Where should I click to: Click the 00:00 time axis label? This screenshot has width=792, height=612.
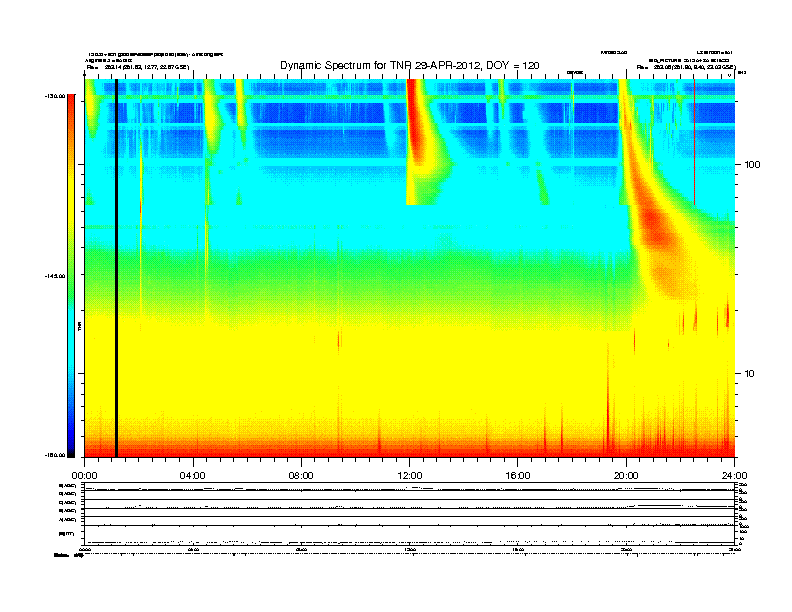pyautogui.click(x=84, y=476)
